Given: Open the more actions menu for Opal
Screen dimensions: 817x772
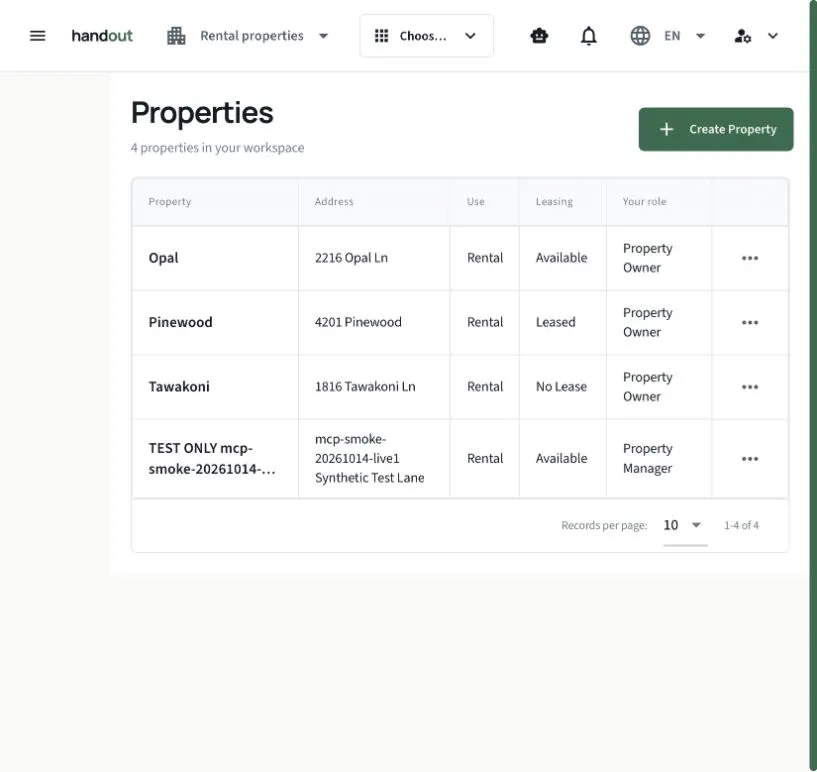Looking at the screenshot, I should click(x=750, y=258).
